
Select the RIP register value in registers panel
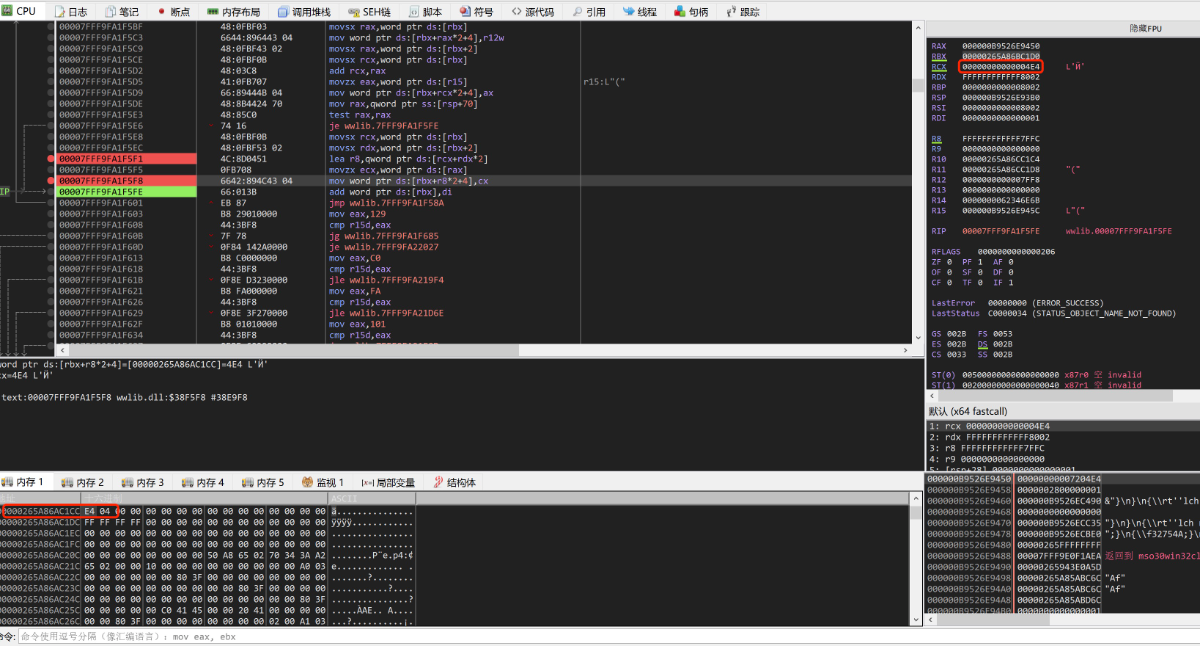(x=1000, y=230)
